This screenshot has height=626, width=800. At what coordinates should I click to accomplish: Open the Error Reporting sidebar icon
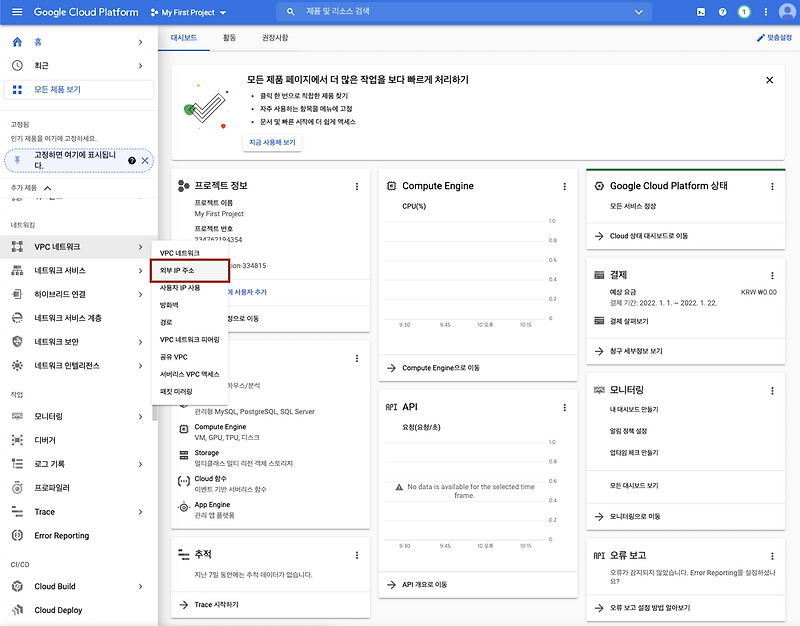click(x=17, y=535)
